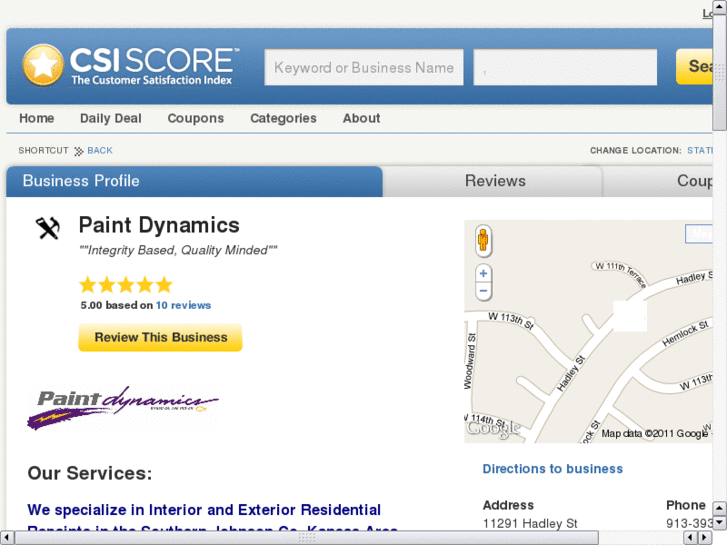Go to the Coupons menu item
The width and height of the screenshot is (727, 545).
[x=196, y=118]
